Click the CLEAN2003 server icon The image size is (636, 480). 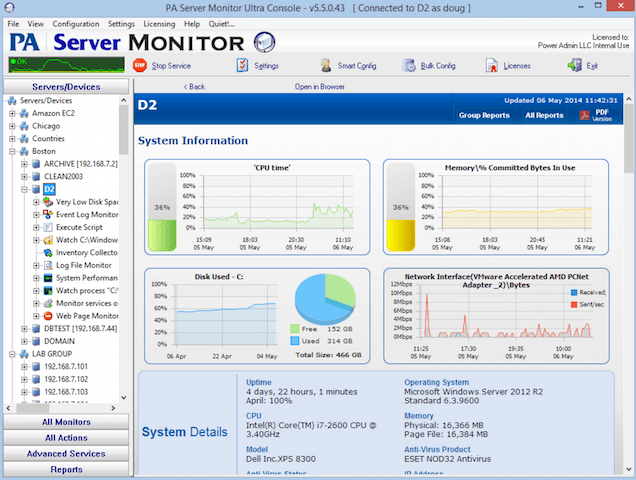[36, 177]
